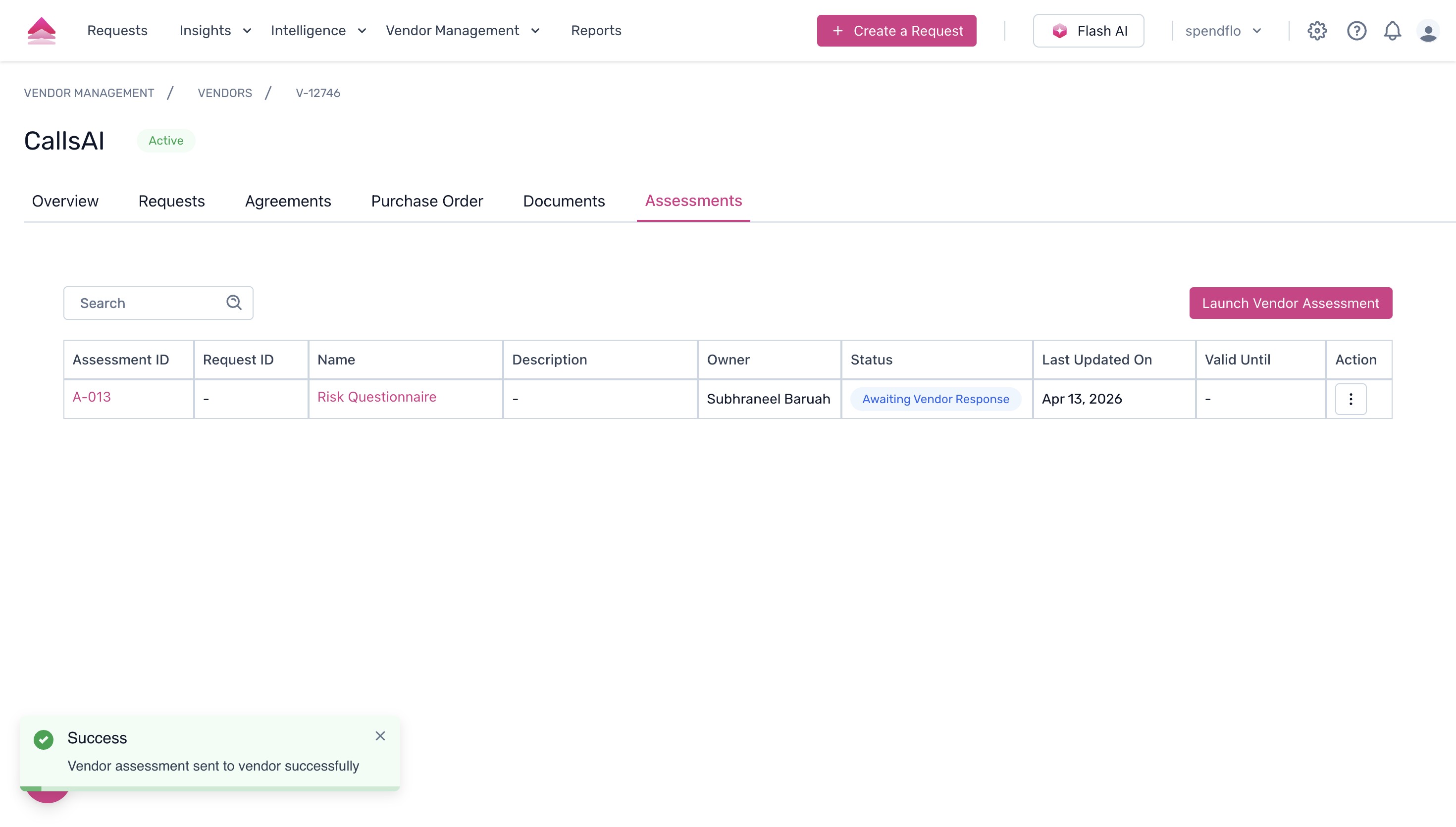This screenshot has height=827, width=1456.
Task: Click the search magnifier icon
Action: [233, 302]
